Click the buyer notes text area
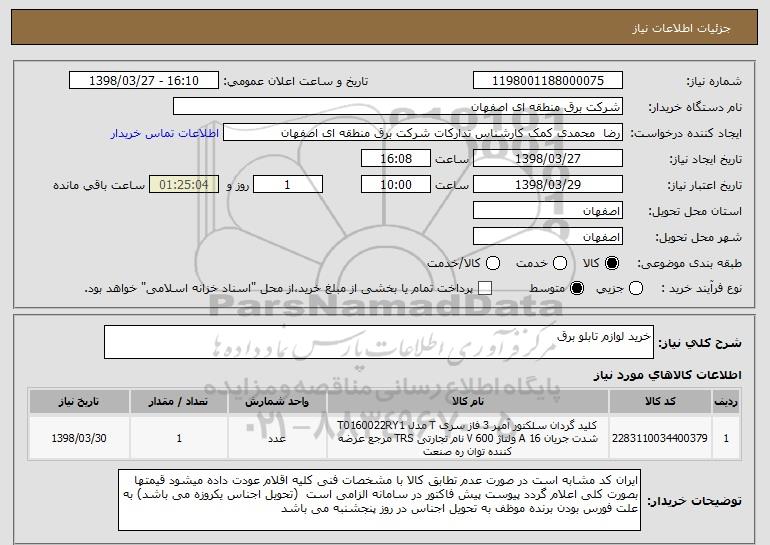Image resolution: width=770 pixels, height=545 pixels. point(379,500)
